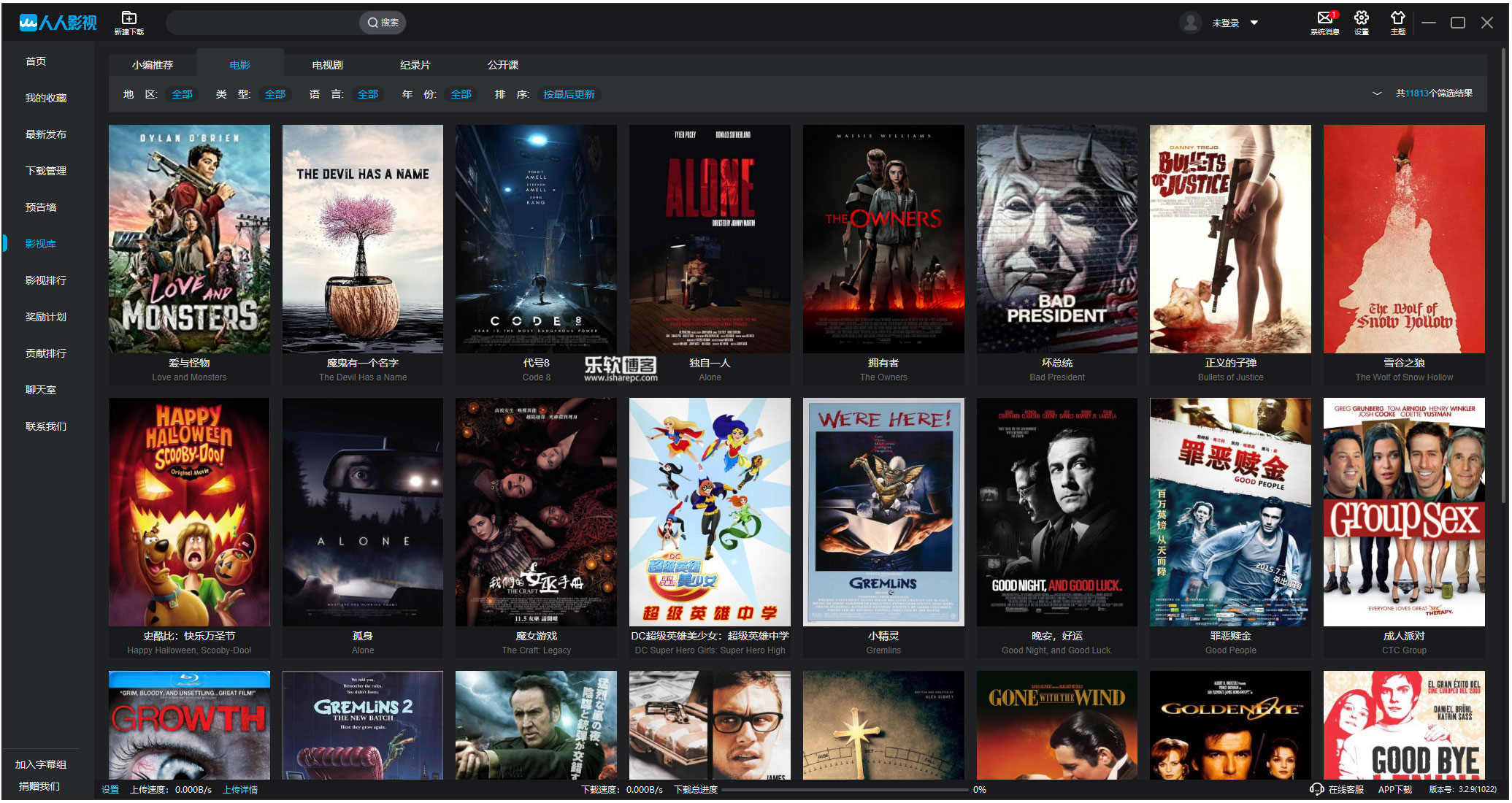
Task: Click the 版本号 3.2.9(1022) text
Action: click(x=1462, y=789)
